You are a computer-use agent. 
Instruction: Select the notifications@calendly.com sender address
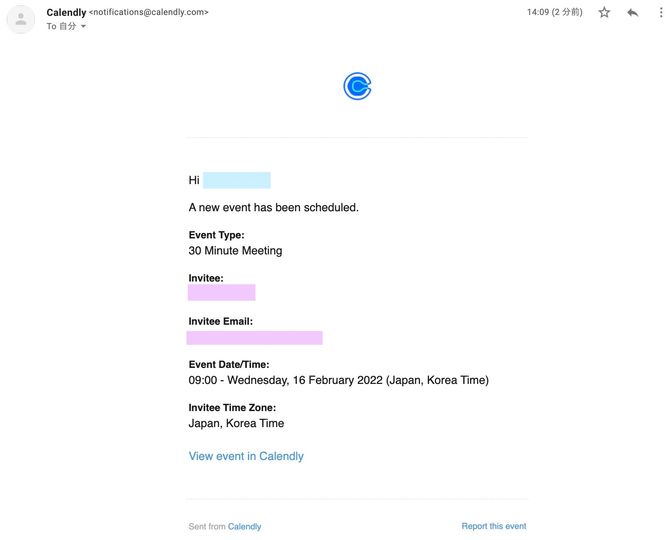(x=148, y=12)
